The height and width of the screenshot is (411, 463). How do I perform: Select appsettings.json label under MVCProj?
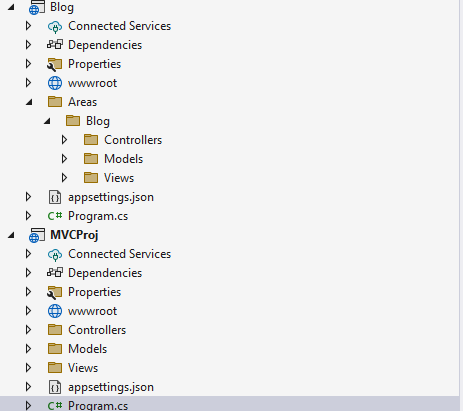pos(111,387)
